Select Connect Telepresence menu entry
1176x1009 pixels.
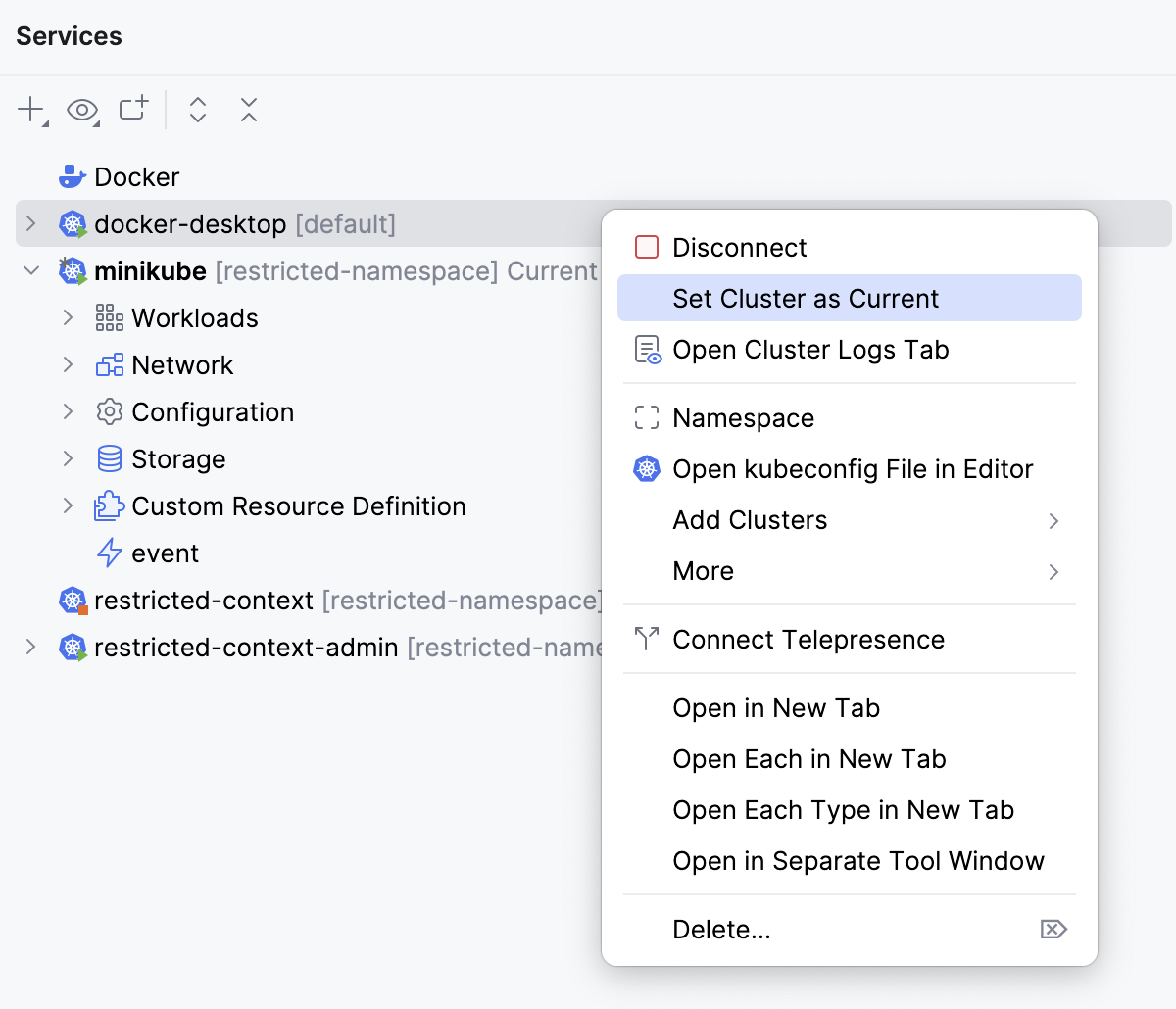pyautogui.click(x=808, y=640)
